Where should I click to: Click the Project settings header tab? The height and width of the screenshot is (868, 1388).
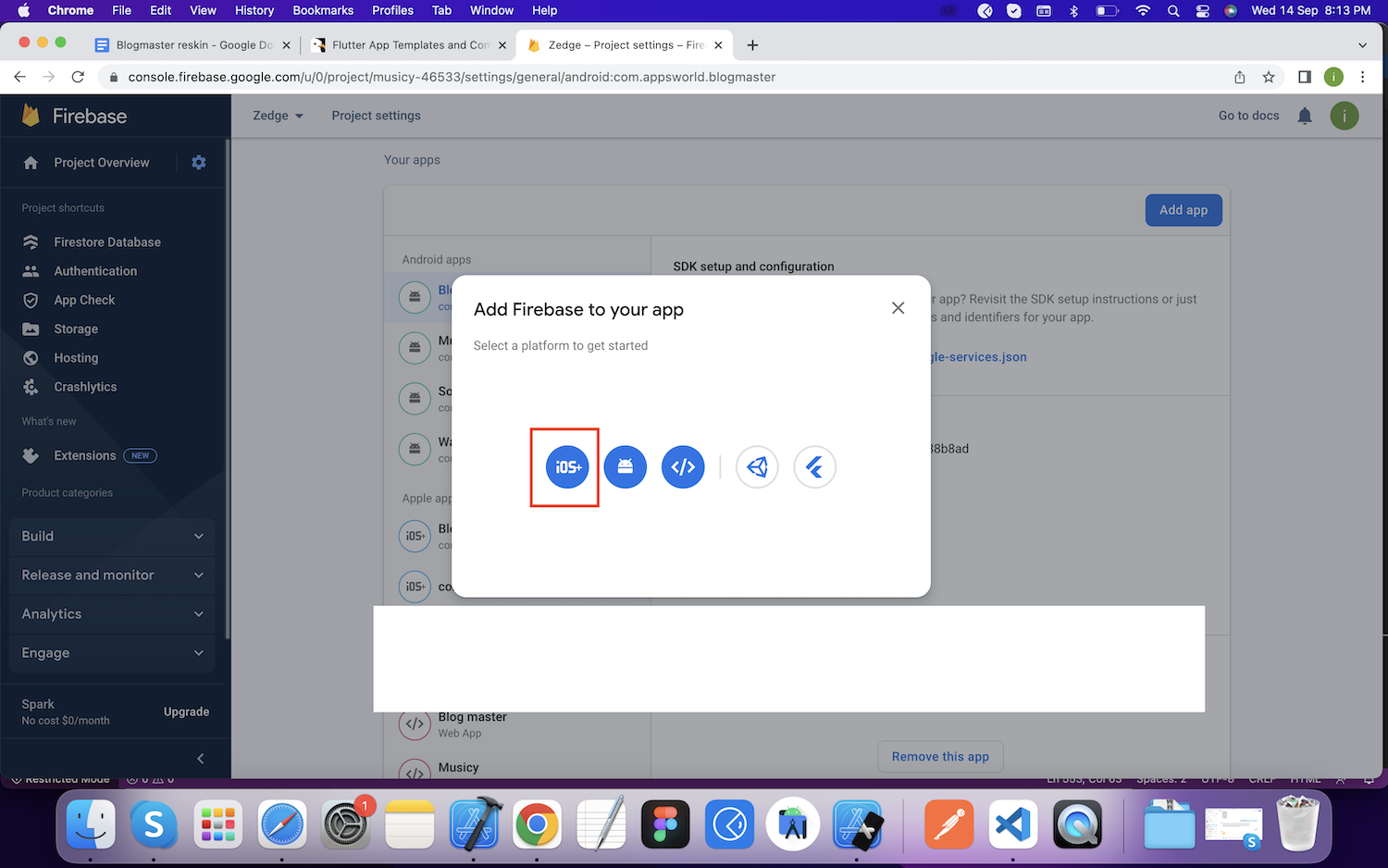point(376,116)
